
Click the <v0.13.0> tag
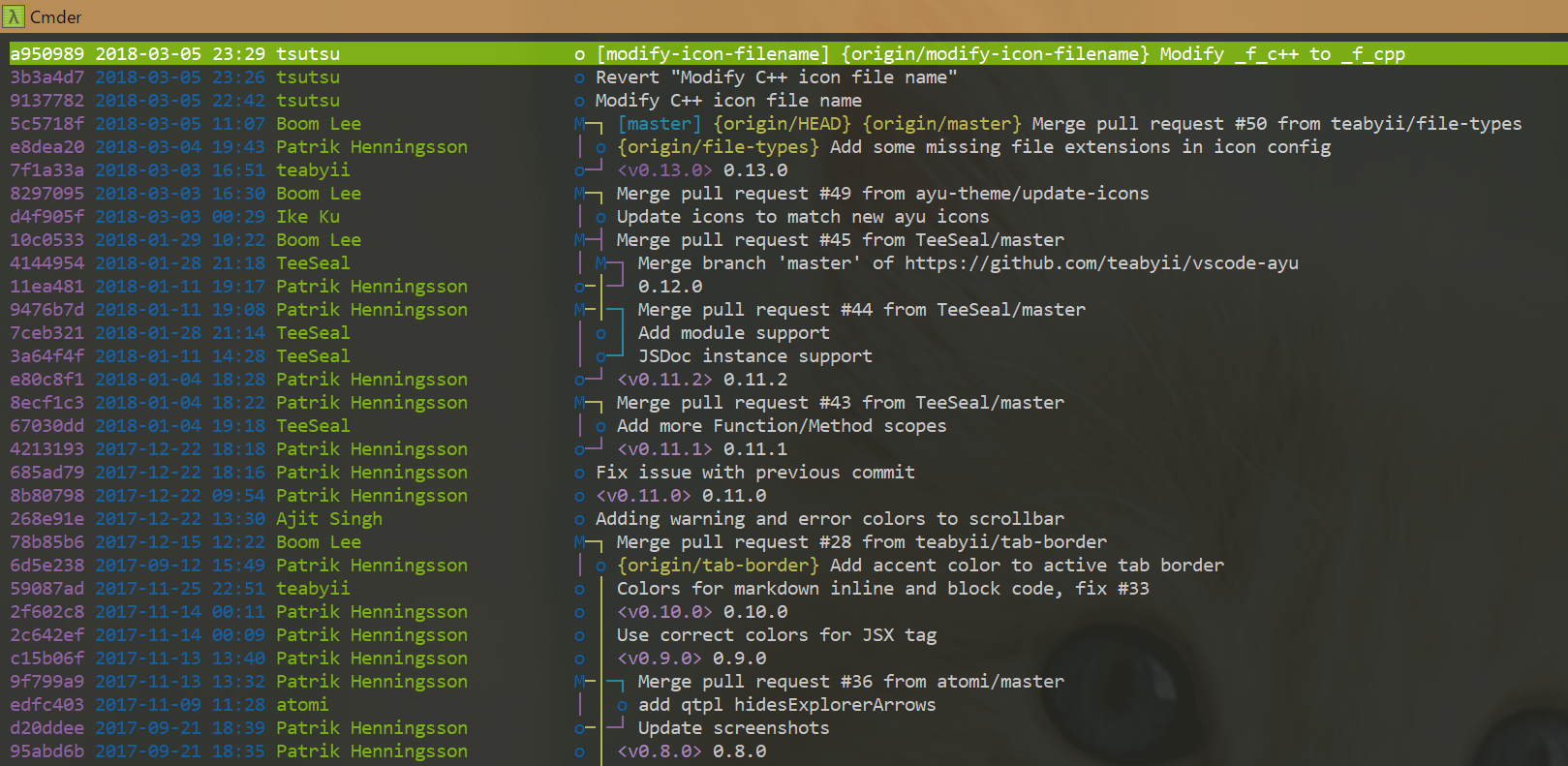(x=664, y=170)
